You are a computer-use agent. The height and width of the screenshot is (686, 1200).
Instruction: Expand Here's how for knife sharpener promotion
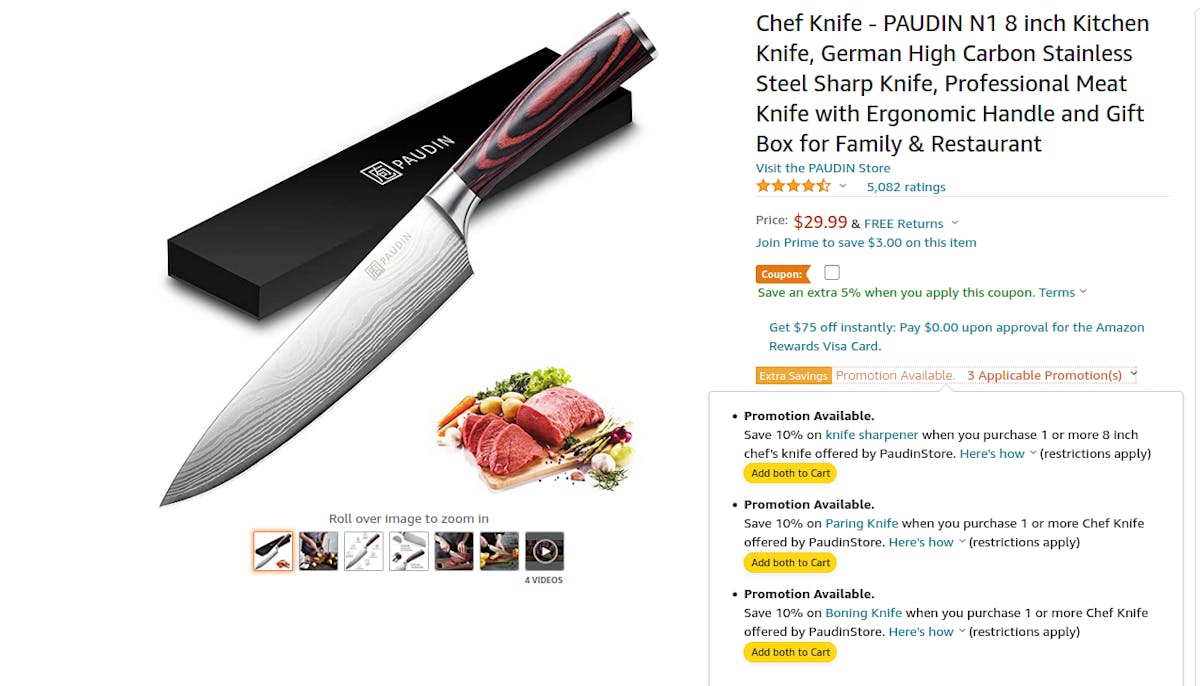point(997,453)
